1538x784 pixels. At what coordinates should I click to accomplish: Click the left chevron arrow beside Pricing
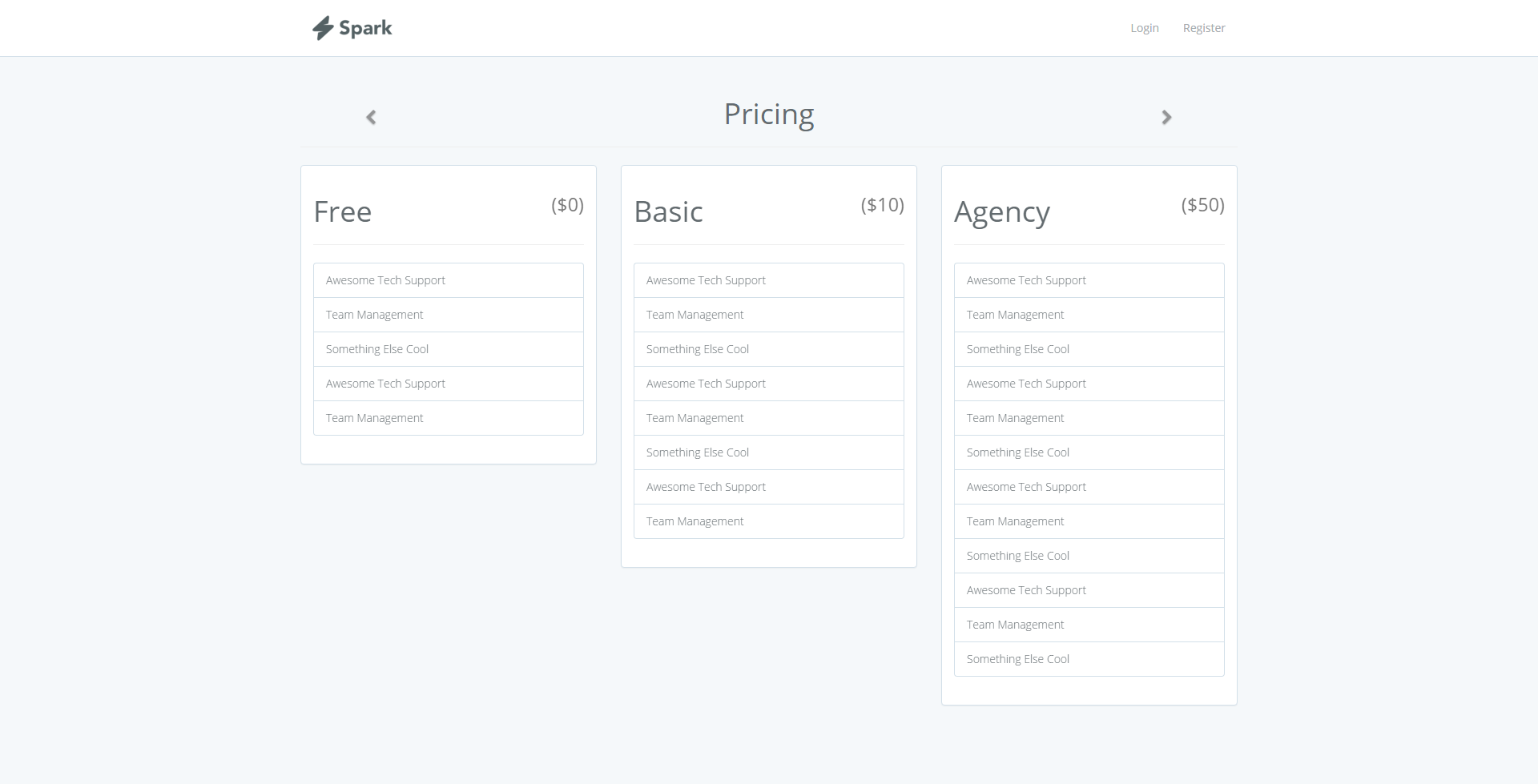pos(371,118)
